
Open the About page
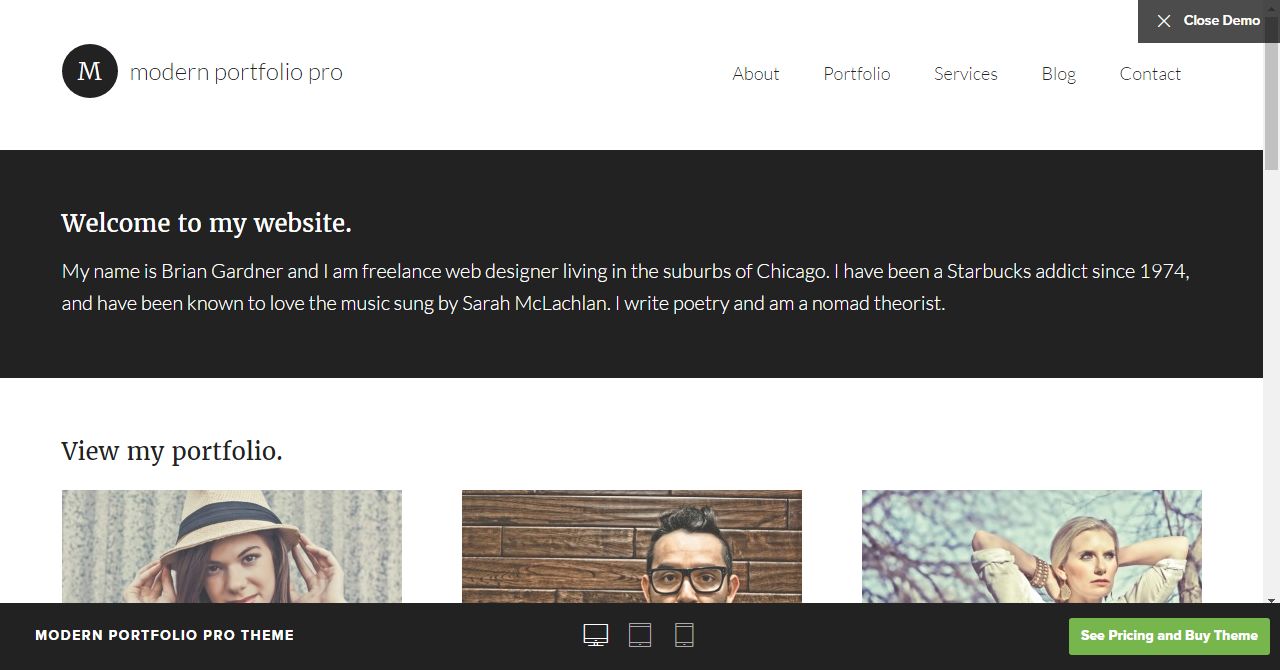[x=755, y=74]
